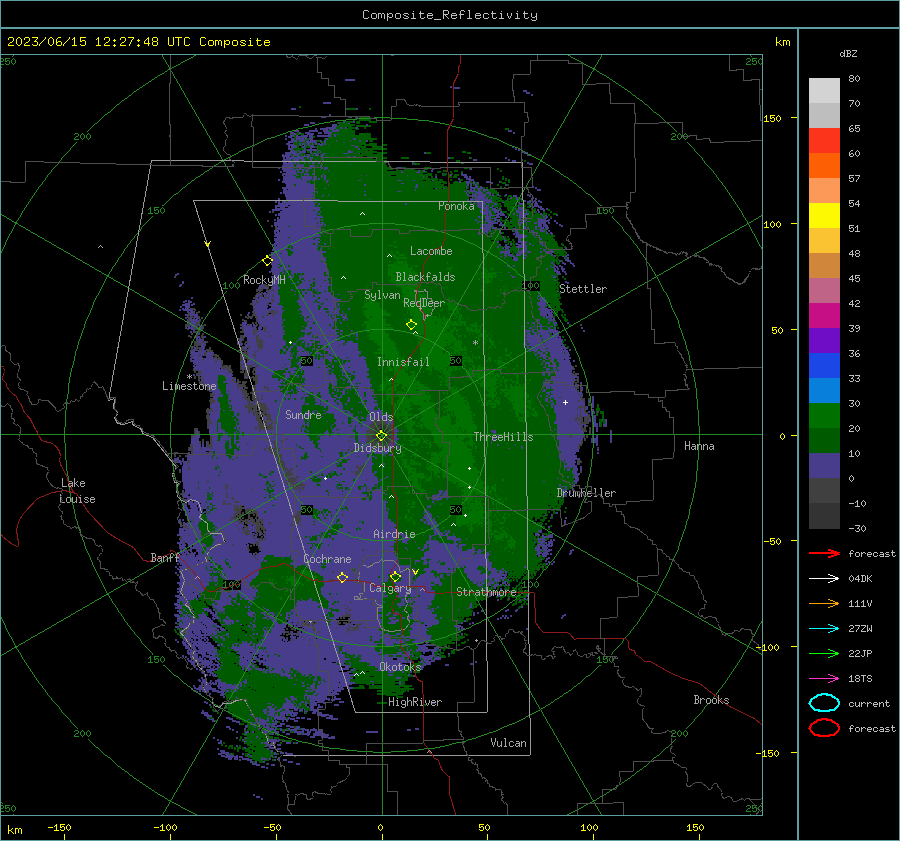Viewport: 900px width, 841px height.
Task: Click the white 04DK arrow in legend
Action: pos(824,579)
